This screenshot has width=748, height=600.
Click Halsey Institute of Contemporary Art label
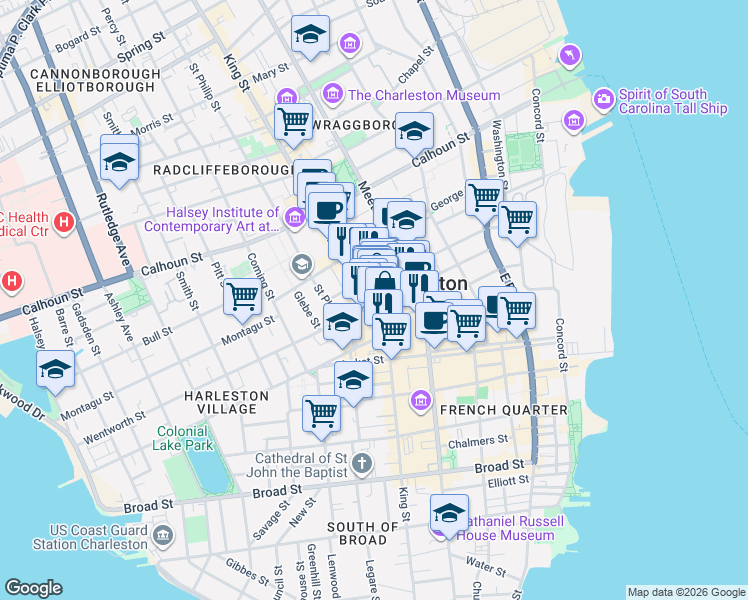[x=212, y=219]
